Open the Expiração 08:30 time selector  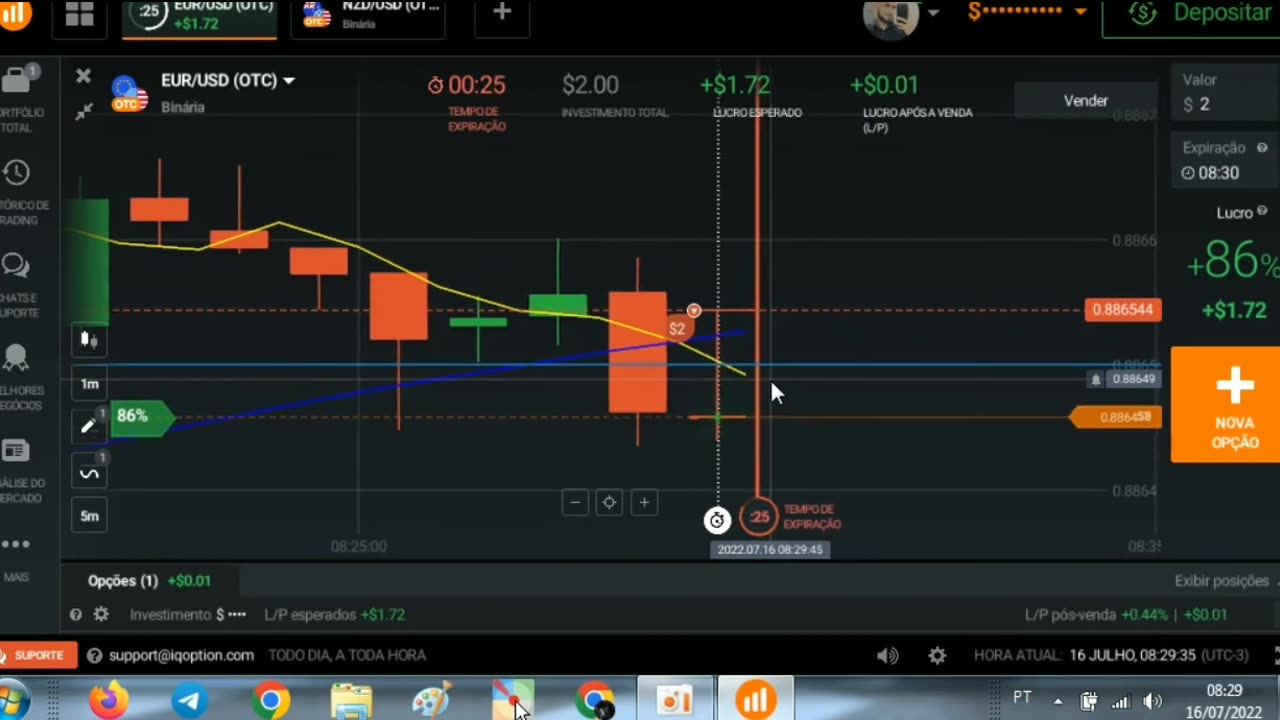[1224, 162]
